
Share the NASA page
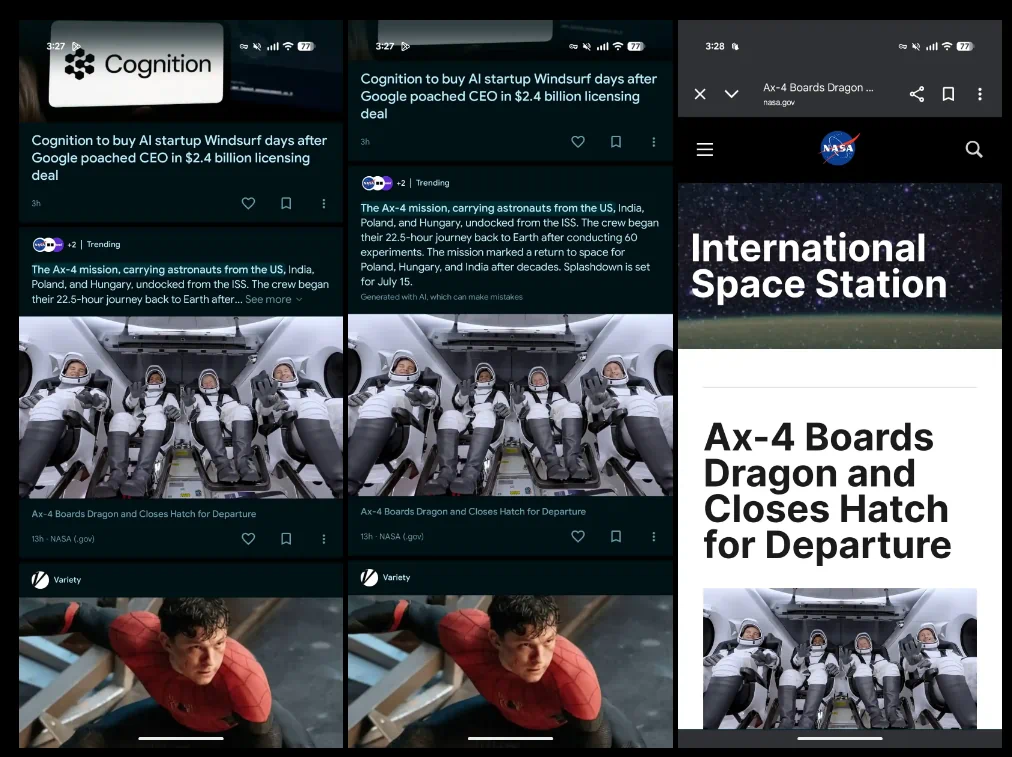[x=916, y=94]
